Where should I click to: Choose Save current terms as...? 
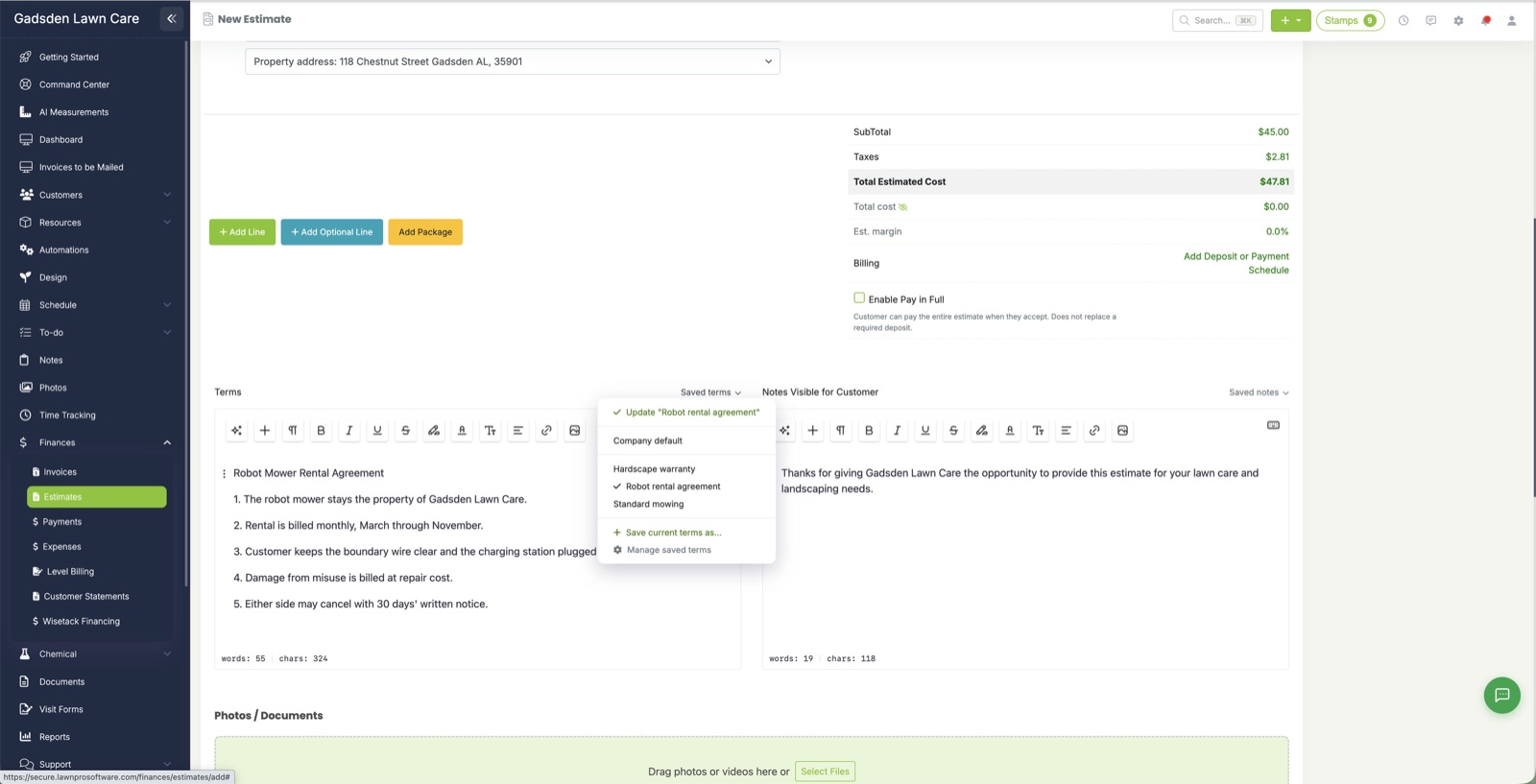[x=667, y=533]
